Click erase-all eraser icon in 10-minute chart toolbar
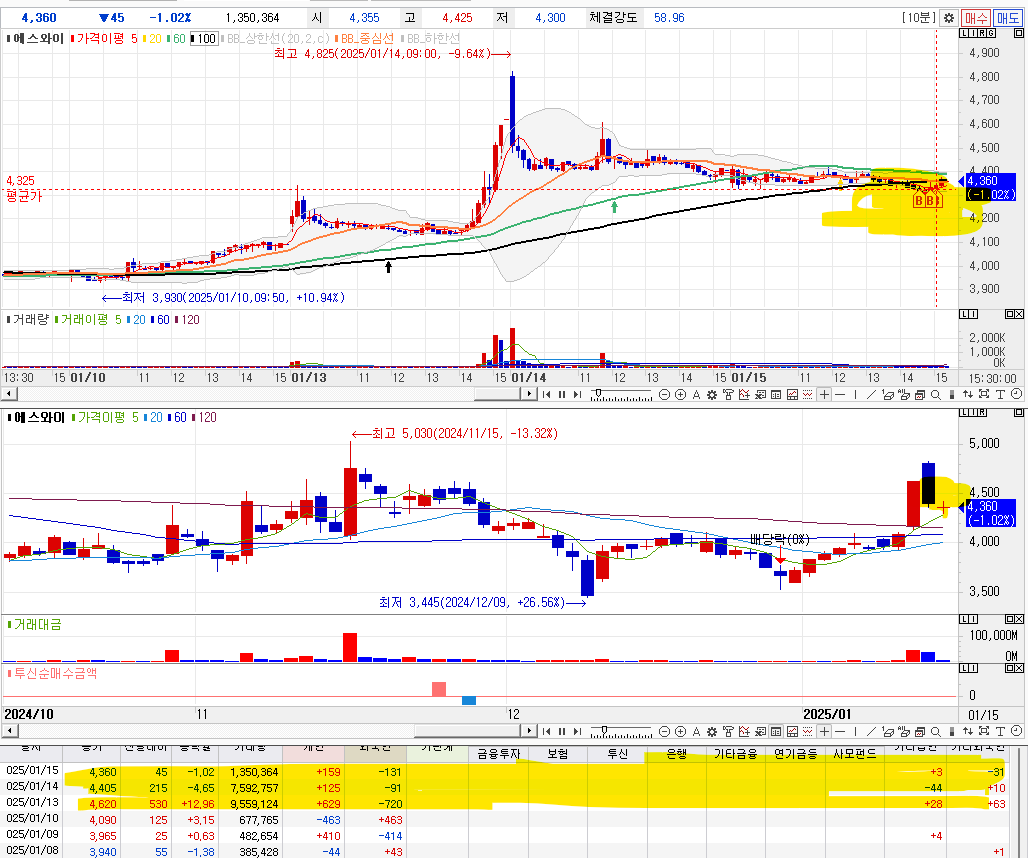Screen dimensions: 1028x858 coord(903,394)
